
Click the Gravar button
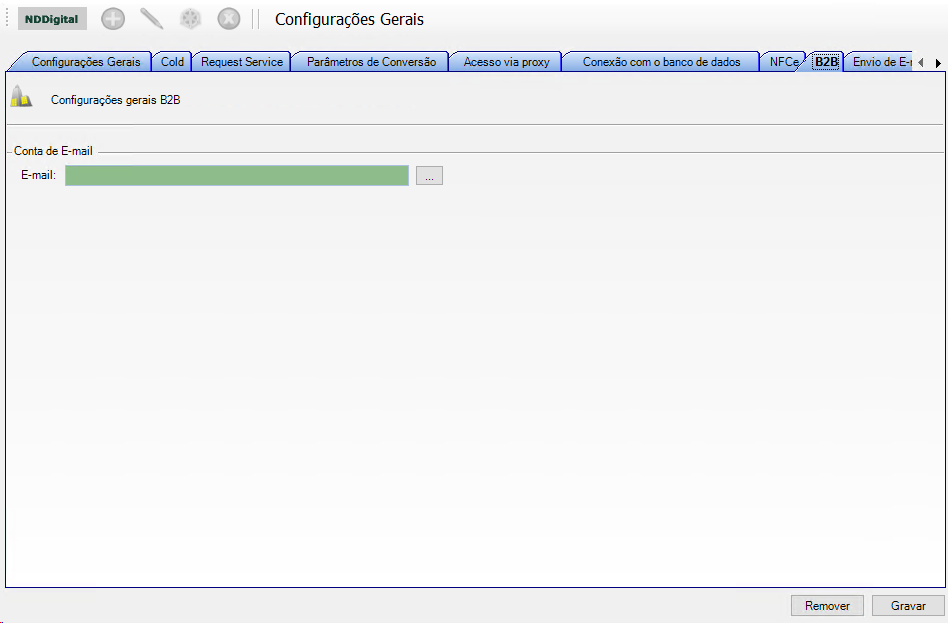[x=908, y=605]
